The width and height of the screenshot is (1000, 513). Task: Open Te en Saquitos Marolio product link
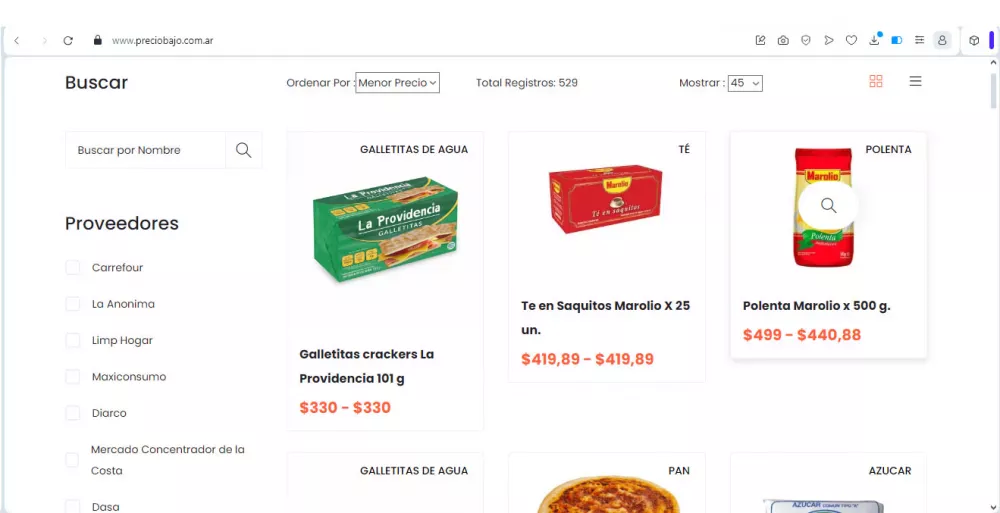605,318
